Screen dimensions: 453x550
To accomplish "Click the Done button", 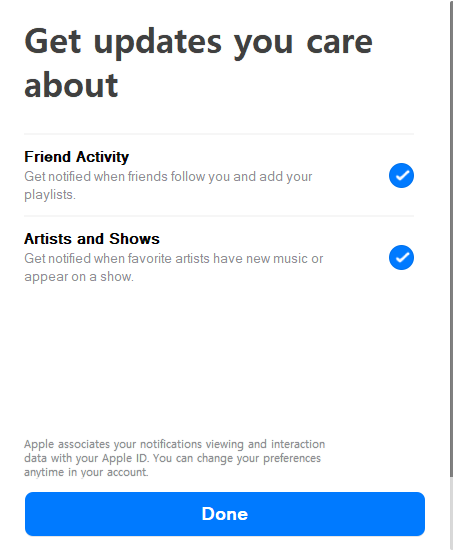I will (x=225, y=514).
